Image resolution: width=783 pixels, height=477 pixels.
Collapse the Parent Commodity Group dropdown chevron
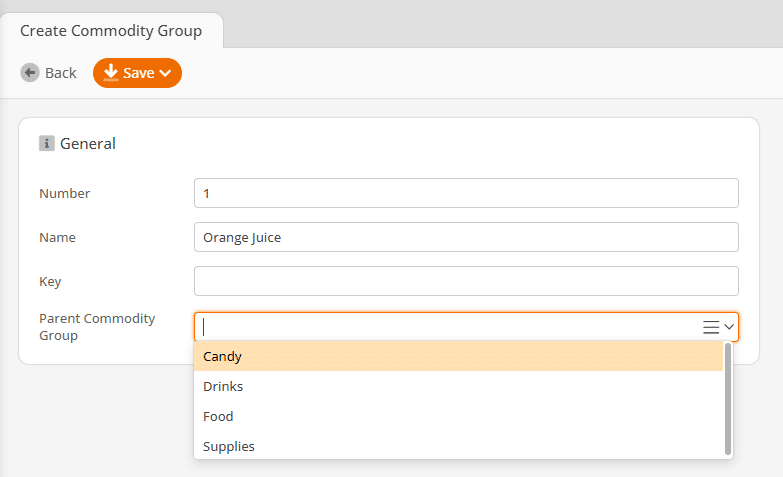point(729,327)
